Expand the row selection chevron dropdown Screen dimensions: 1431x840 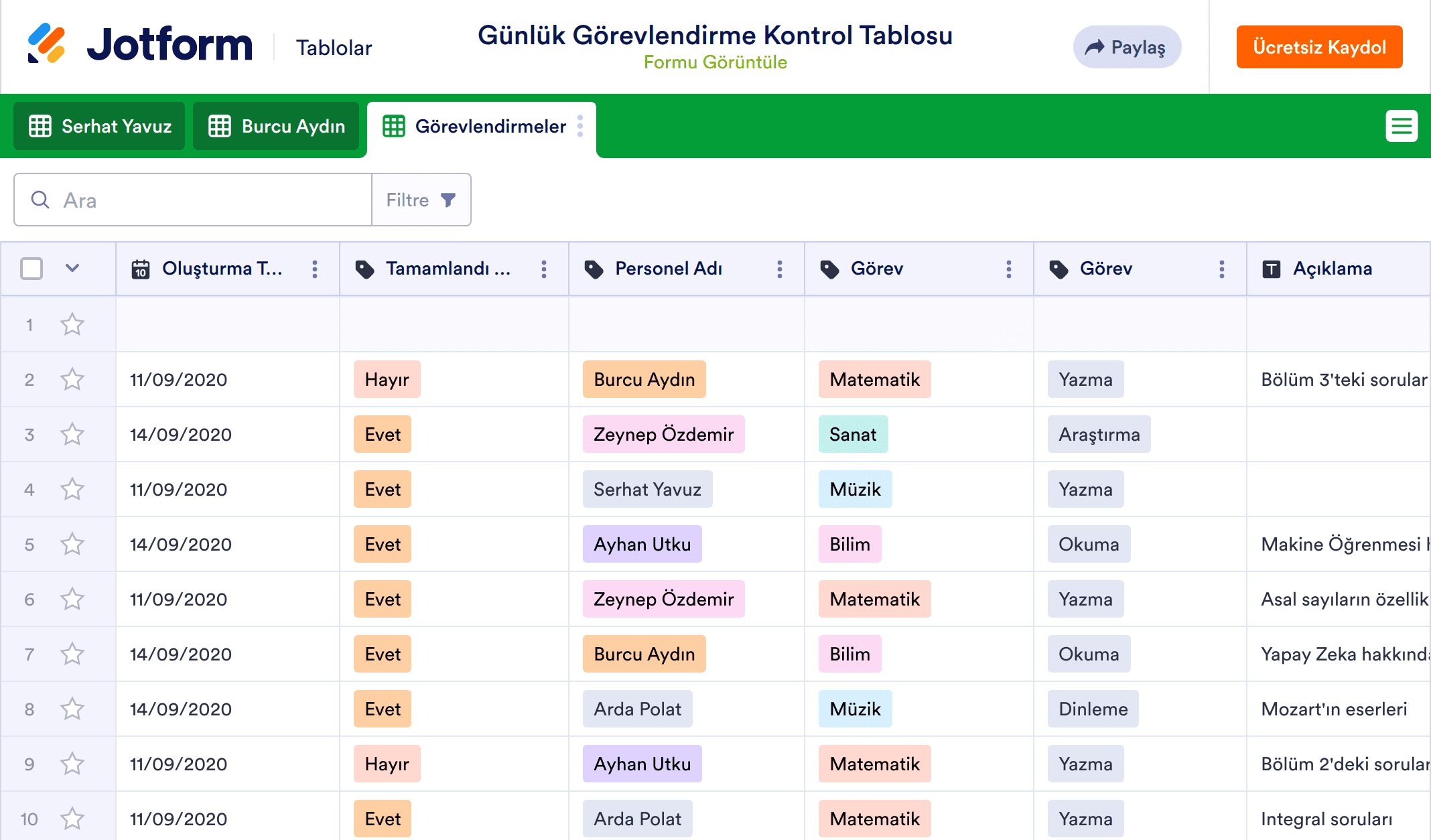pyautogui.click(x=72, y=269)
